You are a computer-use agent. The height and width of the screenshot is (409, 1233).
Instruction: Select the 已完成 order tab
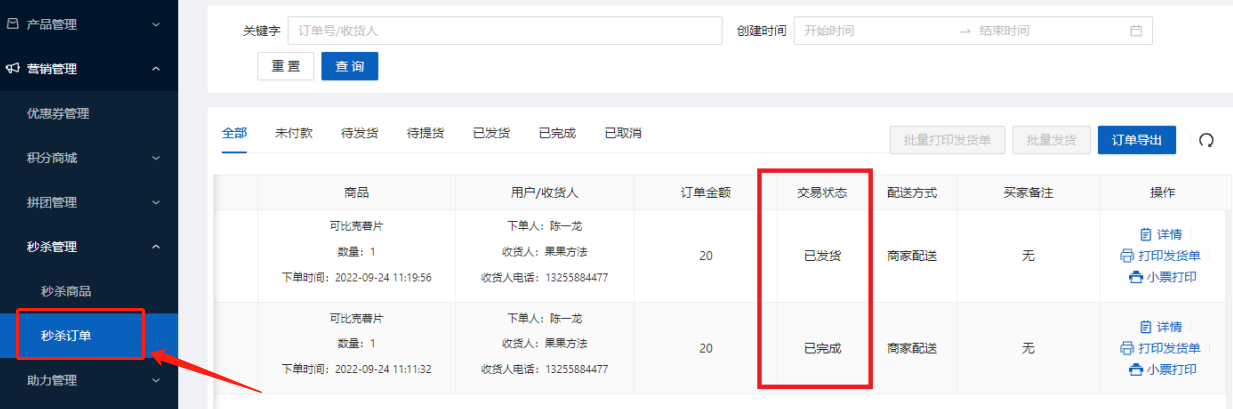(x=558, y=133)
